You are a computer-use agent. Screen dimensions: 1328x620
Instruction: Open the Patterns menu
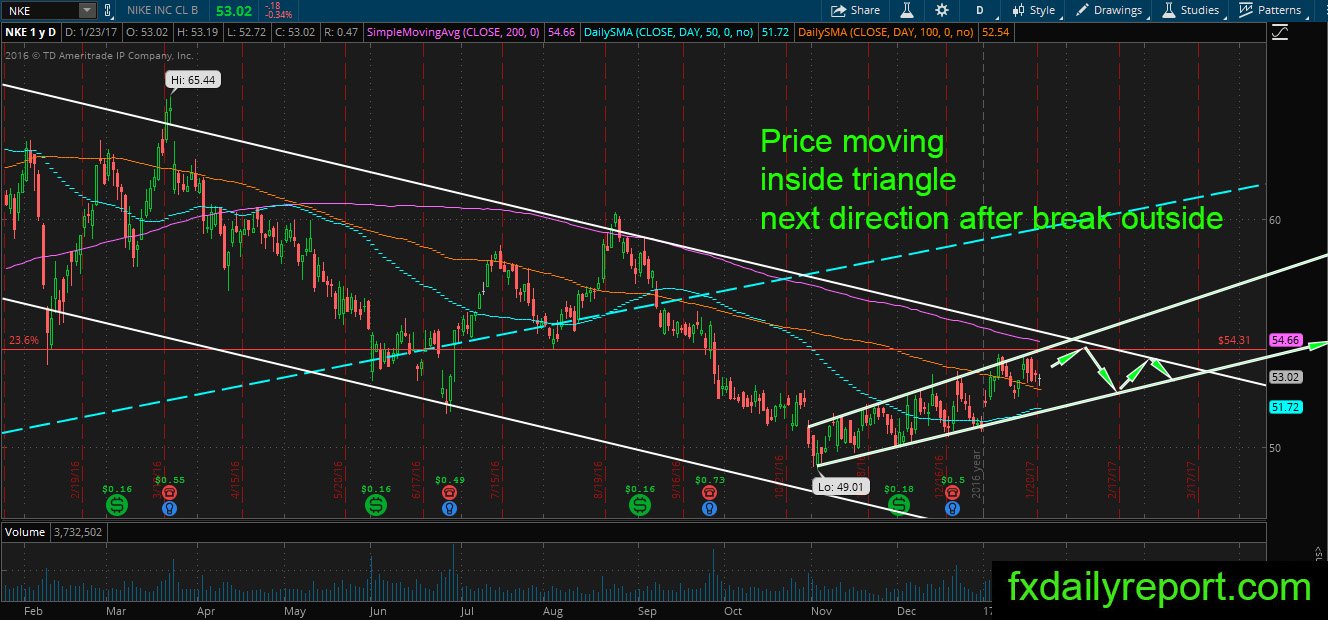[1269, 10]
